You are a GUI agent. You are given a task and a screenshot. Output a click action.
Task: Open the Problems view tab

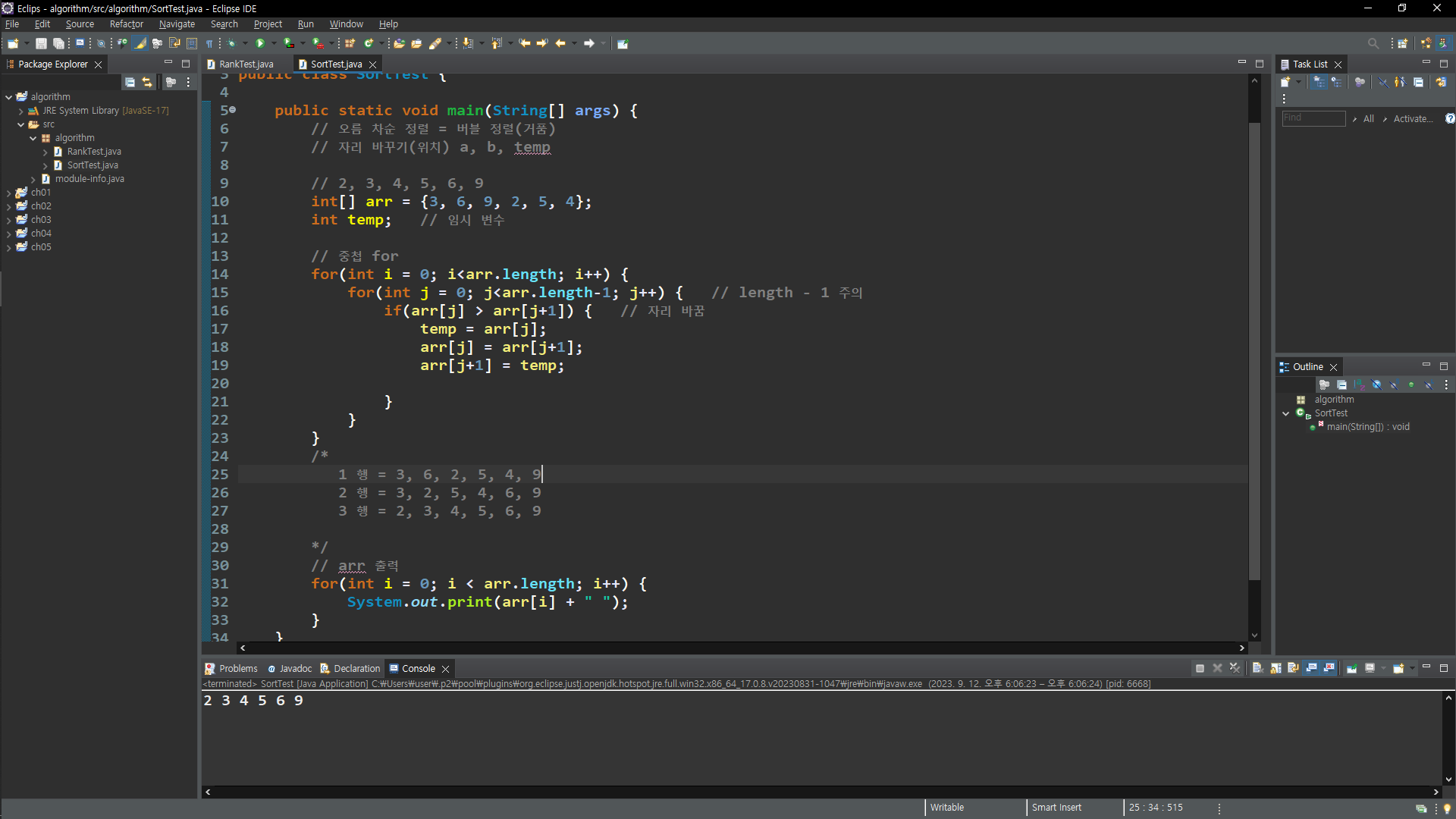(x=238, y=668)
